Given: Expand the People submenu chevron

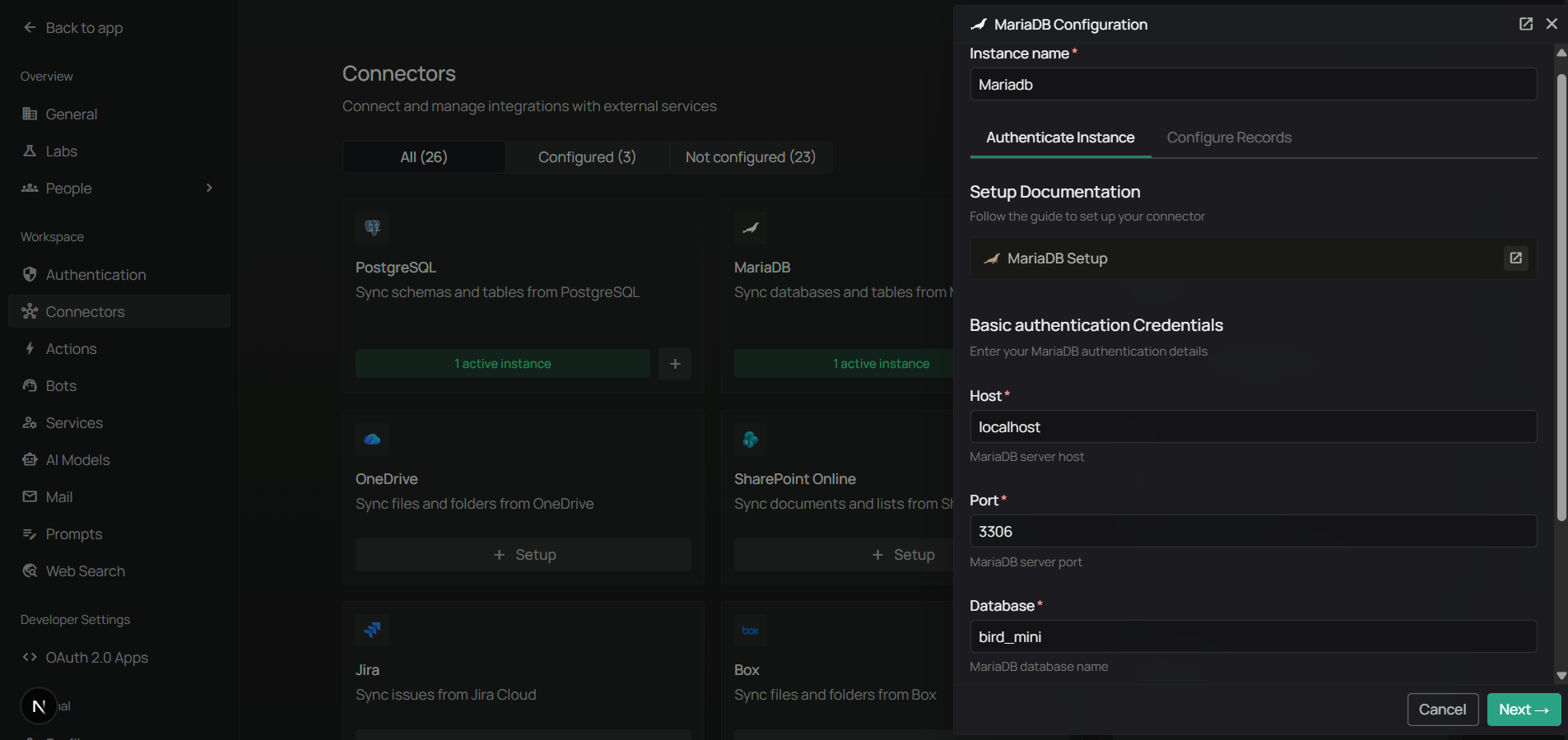Looking at the screenshot, I should [209, 188].
